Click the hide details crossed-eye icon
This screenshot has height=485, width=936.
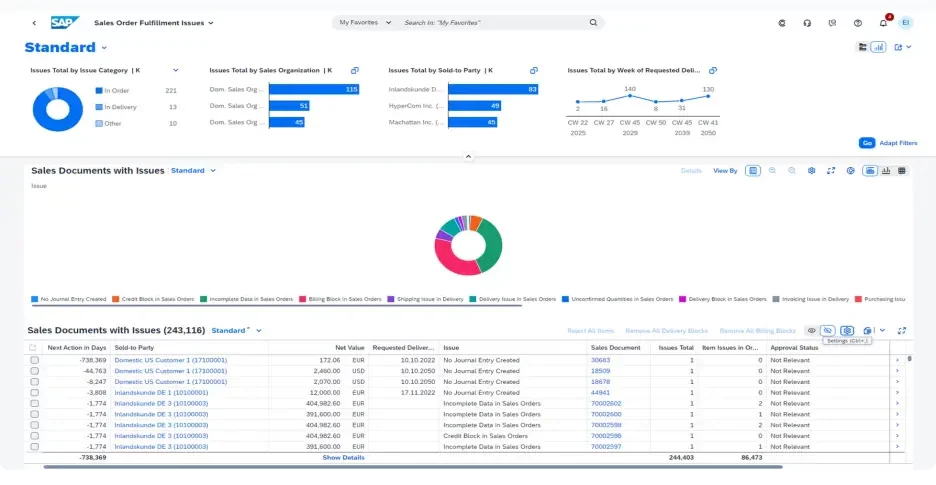(827, 331)
